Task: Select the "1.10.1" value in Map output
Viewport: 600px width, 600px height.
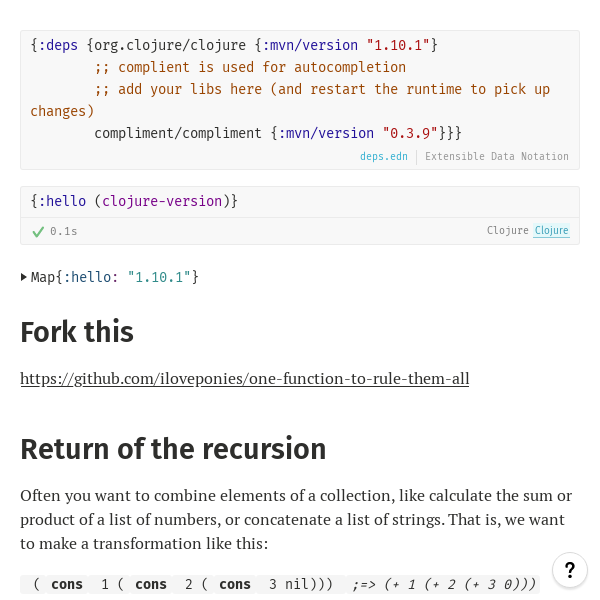Action: click(159, 277)
